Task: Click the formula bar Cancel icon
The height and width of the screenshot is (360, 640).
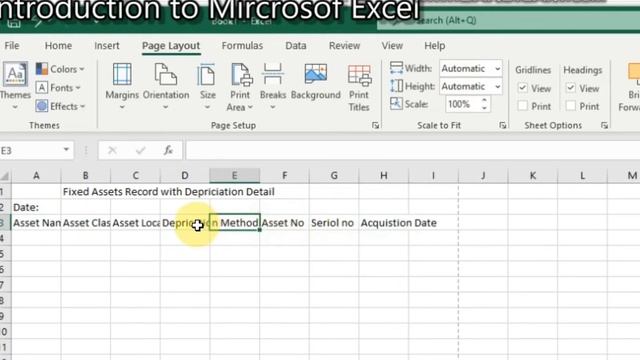Action: 112,151
